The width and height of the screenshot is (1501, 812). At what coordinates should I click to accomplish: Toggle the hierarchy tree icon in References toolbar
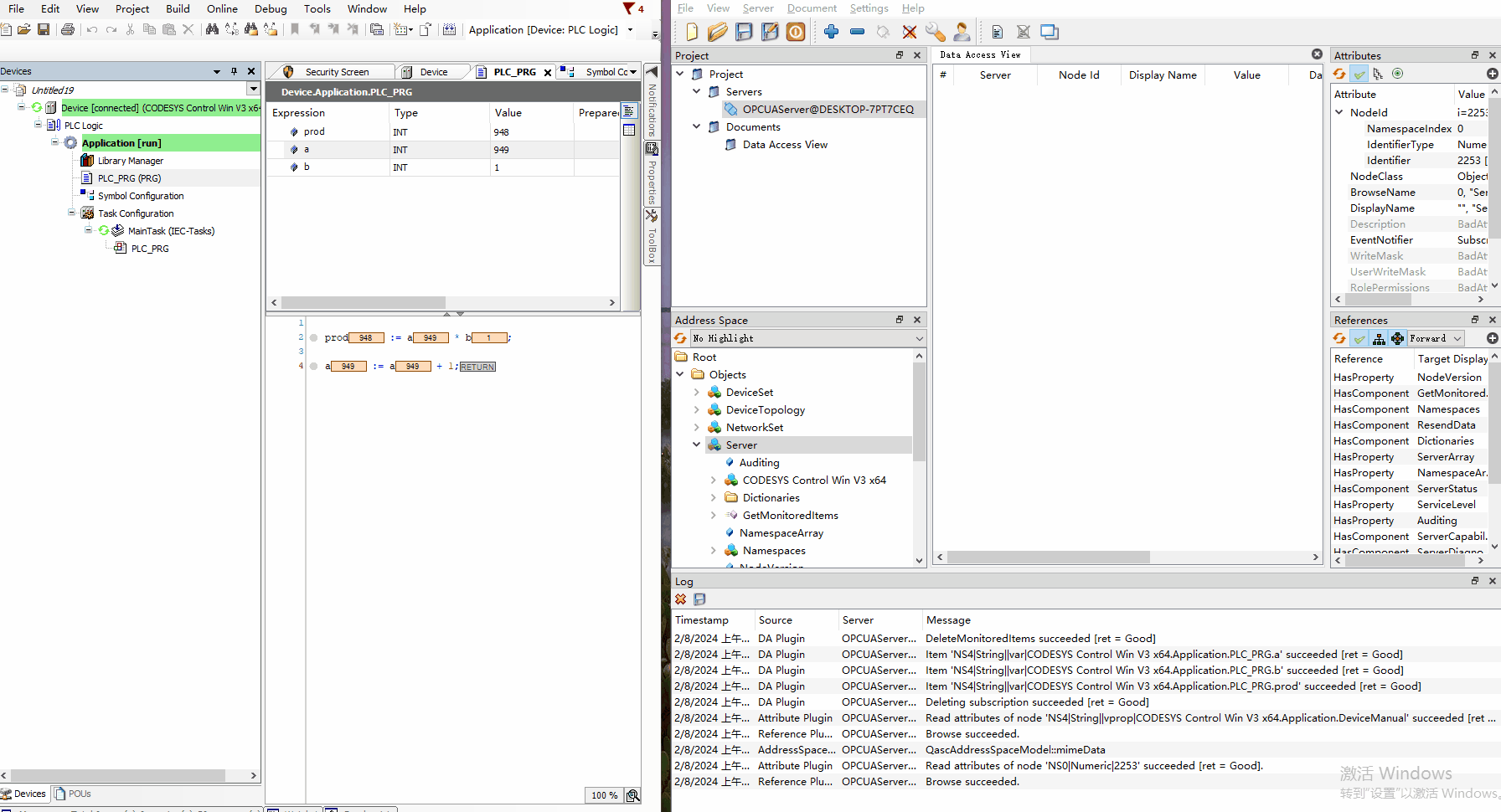pyautogui.click(x=1379, y=338)
